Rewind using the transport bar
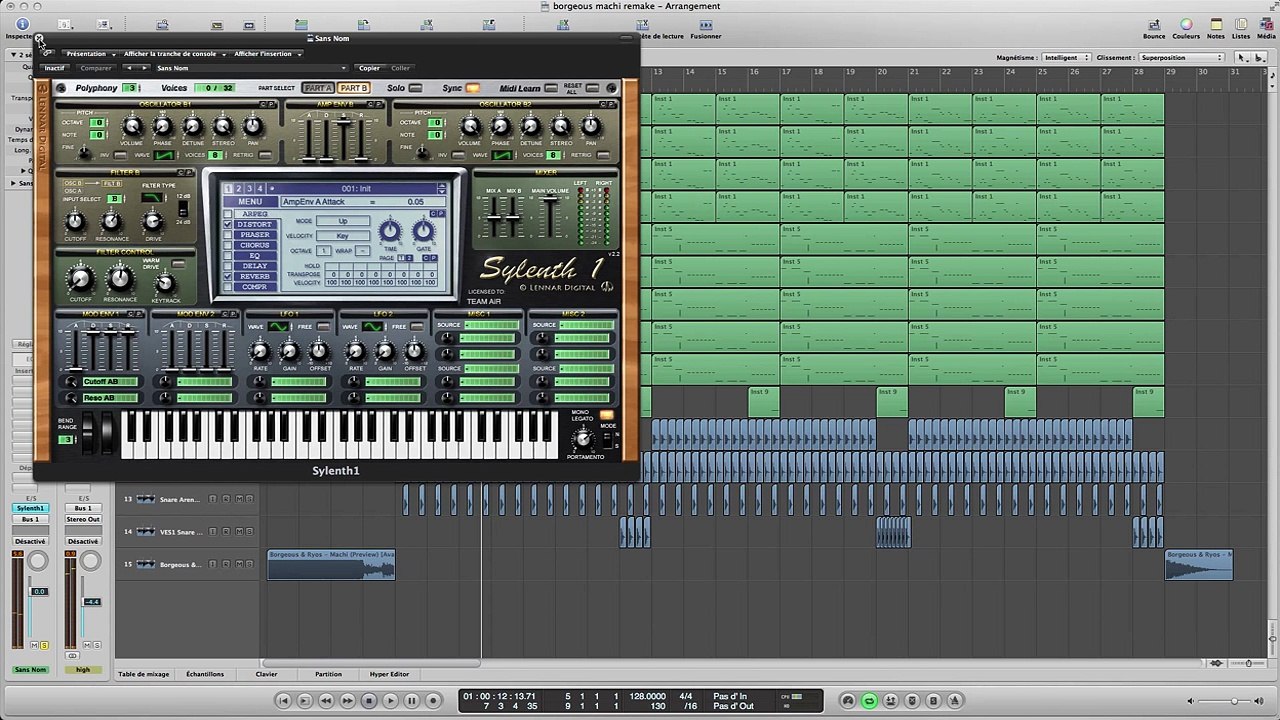Viewport: 1280px width, 720px height. click(x=325, y=701)
